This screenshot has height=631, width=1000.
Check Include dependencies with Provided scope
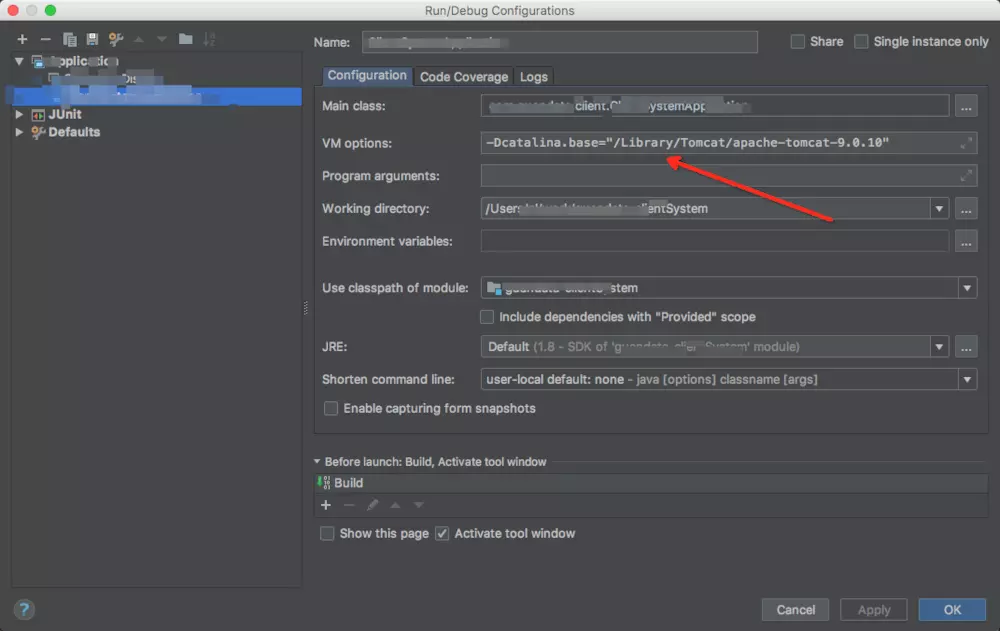click(x=487, y=317)
